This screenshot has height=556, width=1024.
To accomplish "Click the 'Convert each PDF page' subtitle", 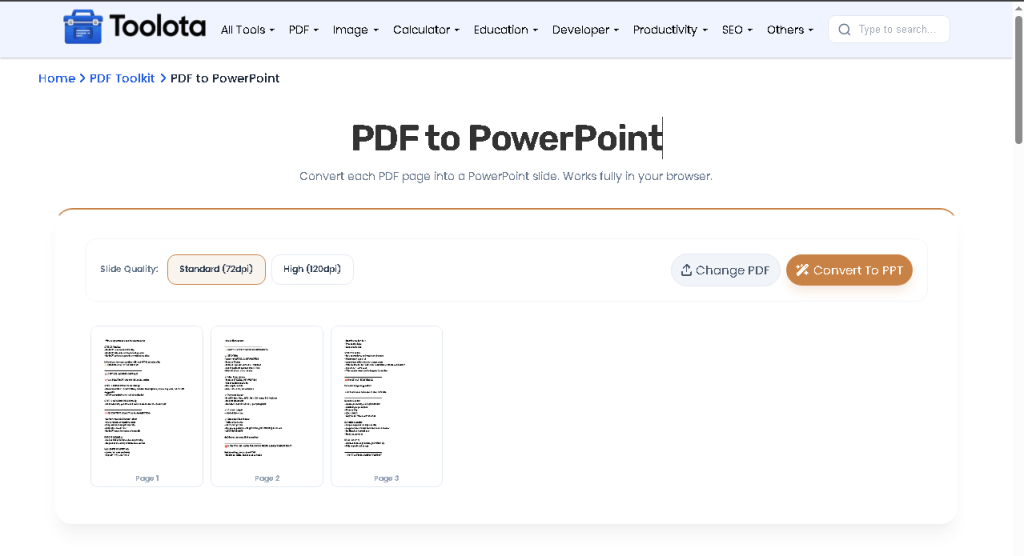I will click(506, 176).
